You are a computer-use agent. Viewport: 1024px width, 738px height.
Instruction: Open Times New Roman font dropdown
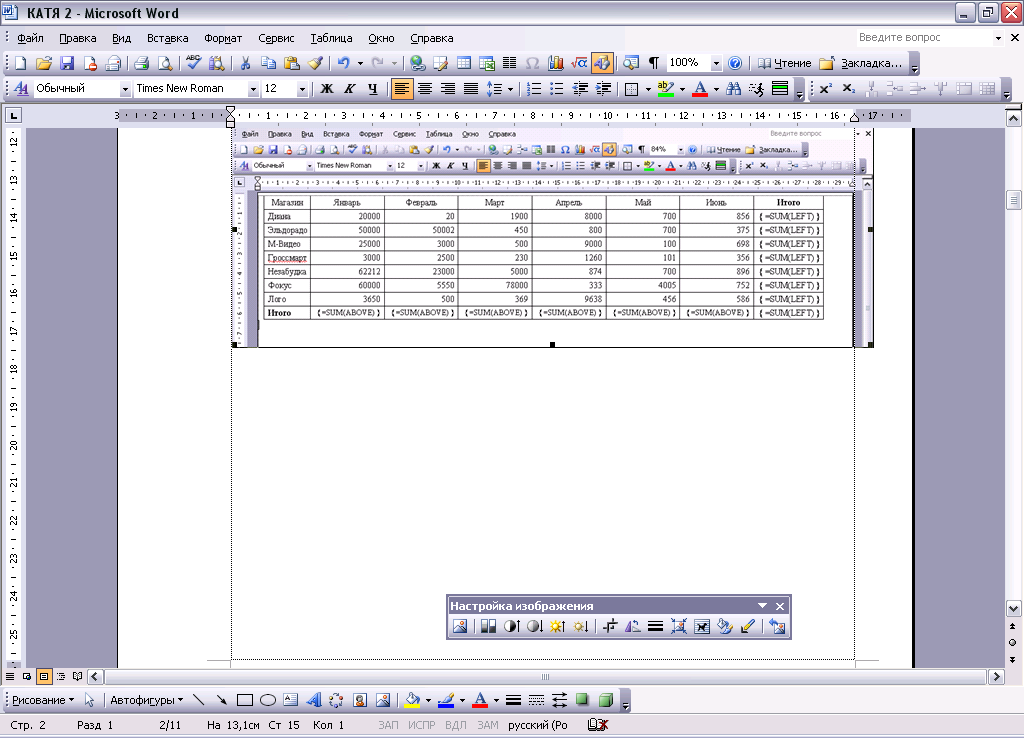pyautogui.click(x=253, y=89)
